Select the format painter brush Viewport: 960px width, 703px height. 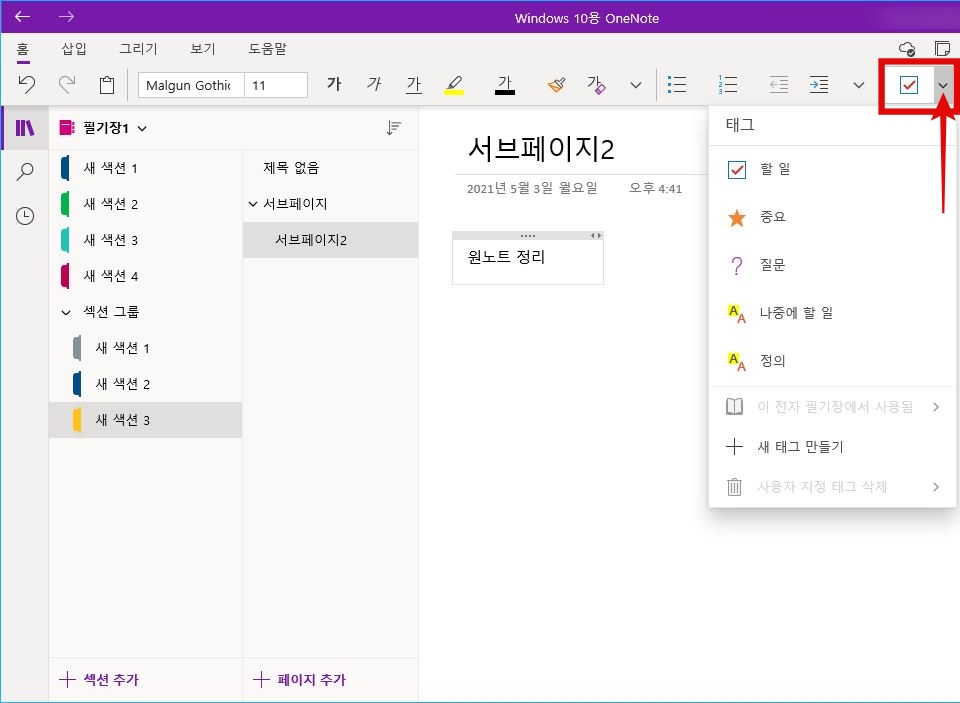pyautogui.click(x=556, y=85)
